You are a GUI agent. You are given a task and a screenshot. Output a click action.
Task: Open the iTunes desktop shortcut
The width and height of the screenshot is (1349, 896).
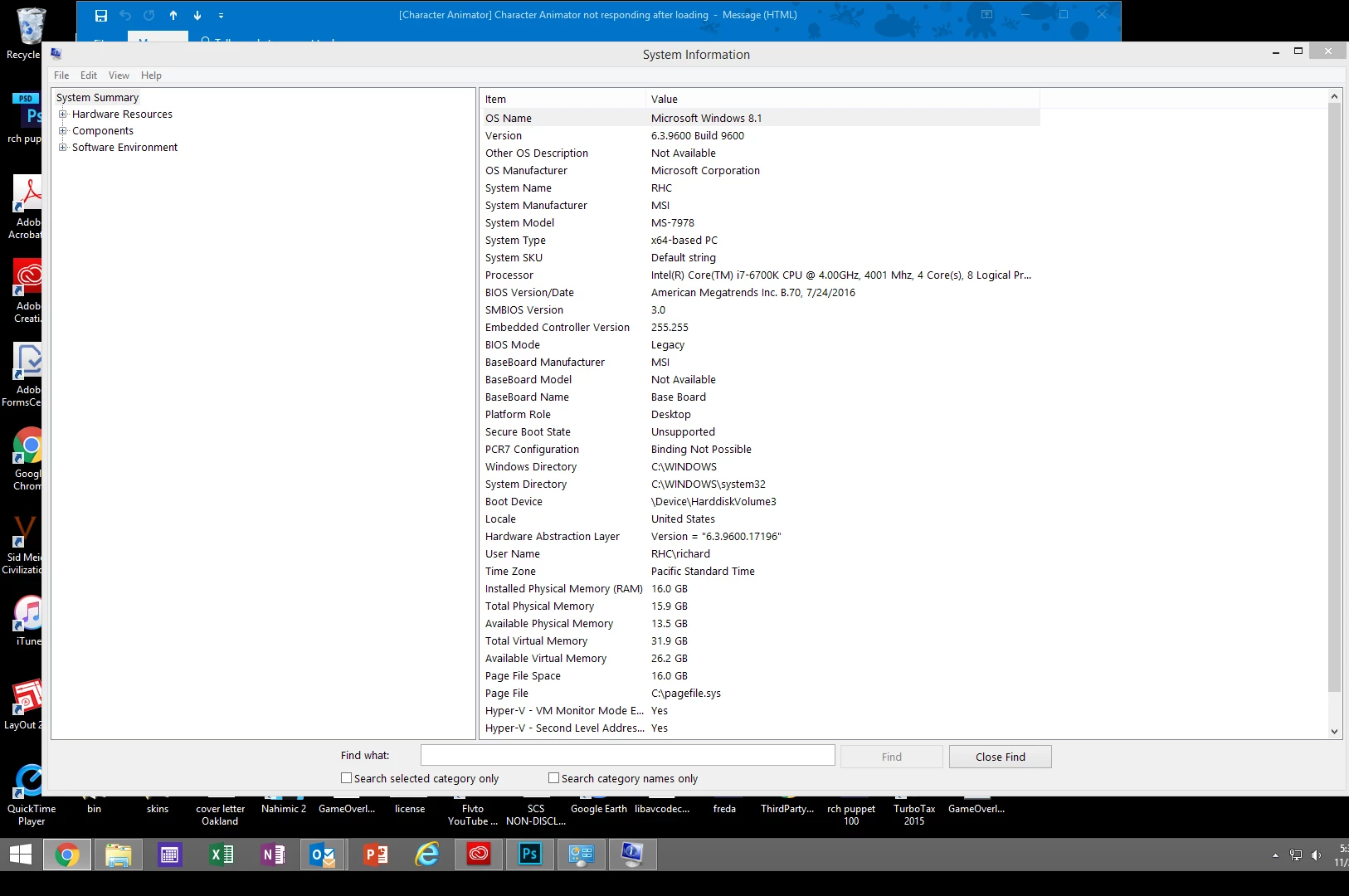[28, 620]
